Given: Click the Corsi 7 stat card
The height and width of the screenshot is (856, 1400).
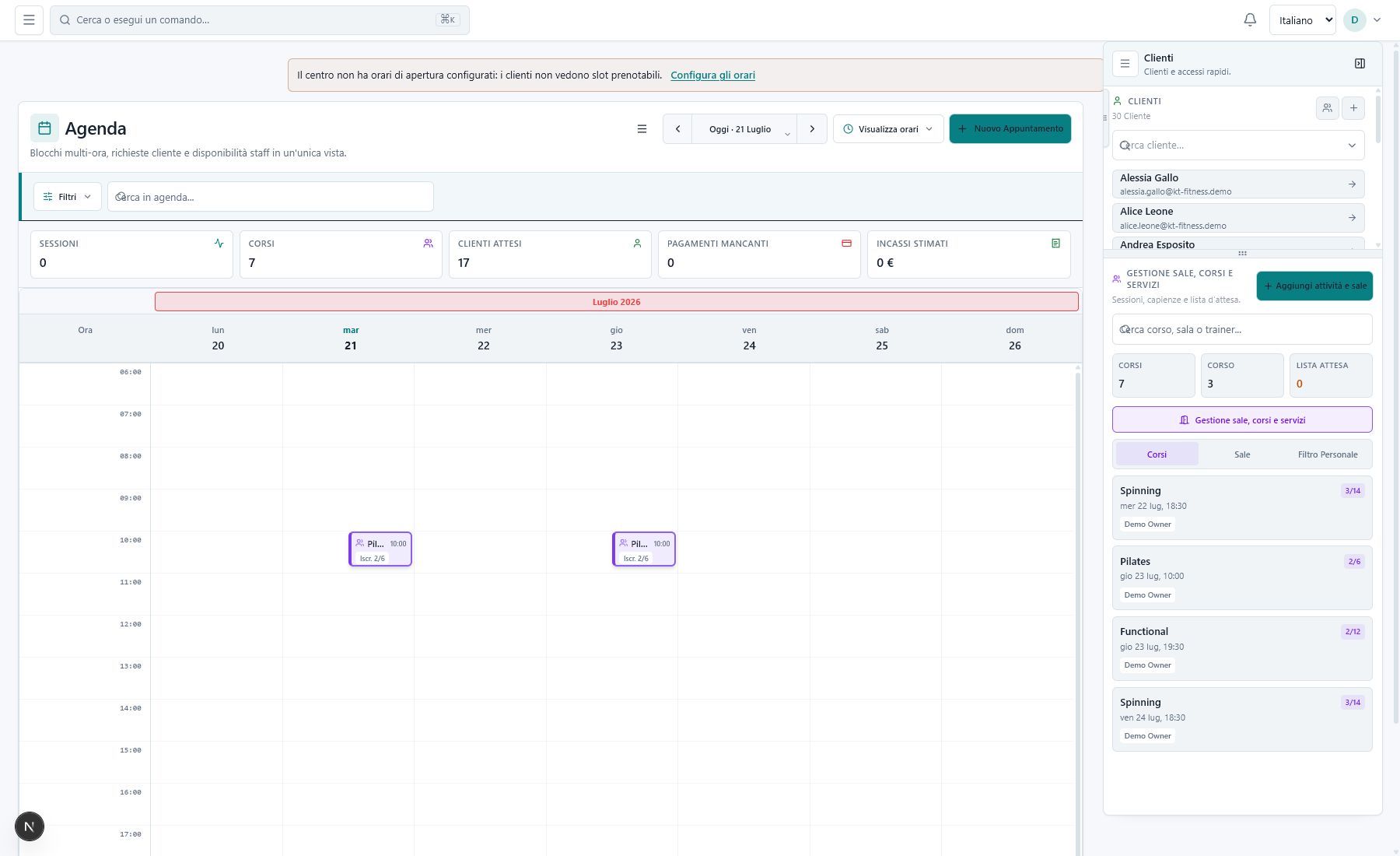Looking at the screenshot, I should [x=1153, y=375].
